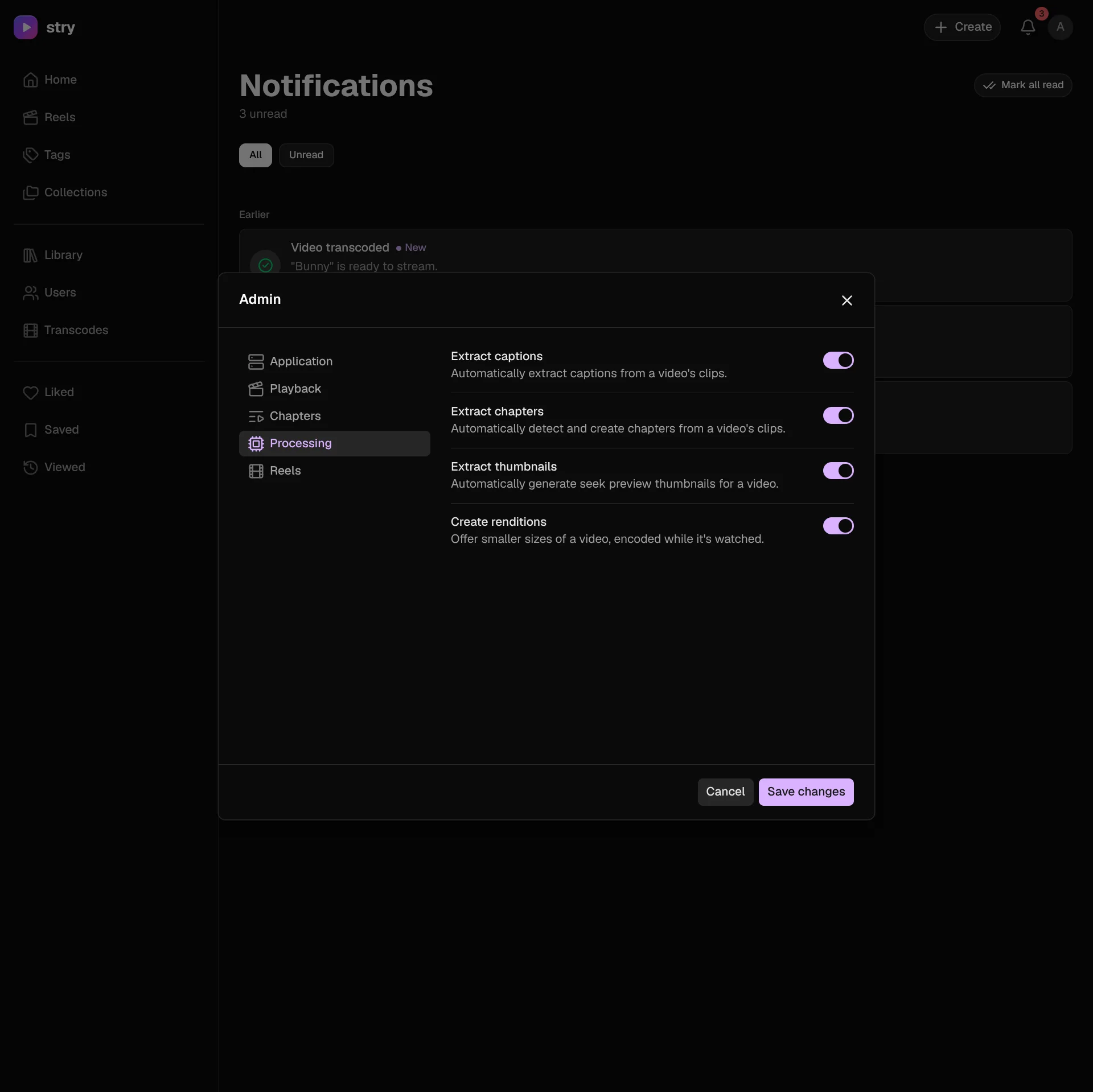Open the user avatar menu
Image resolution: width=1093 pixels, height=1092 pixels.
click(1060, 27)
